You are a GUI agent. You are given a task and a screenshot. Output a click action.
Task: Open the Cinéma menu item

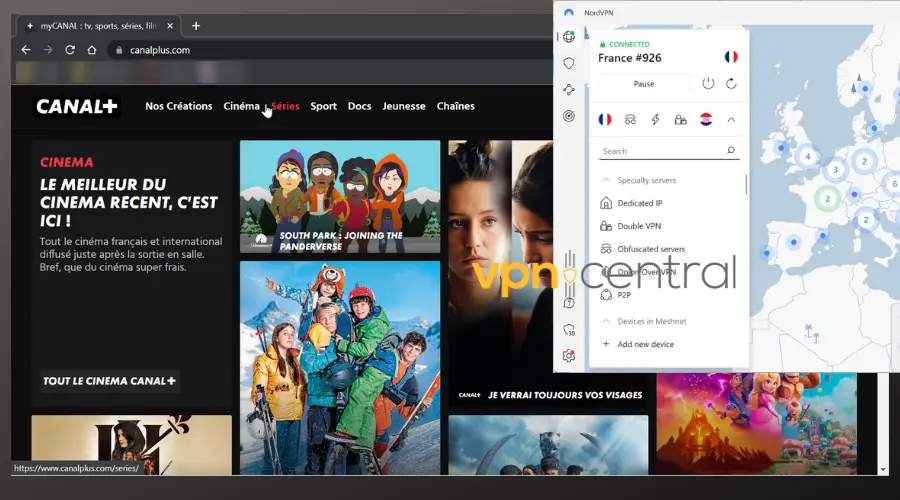[242, 106]
